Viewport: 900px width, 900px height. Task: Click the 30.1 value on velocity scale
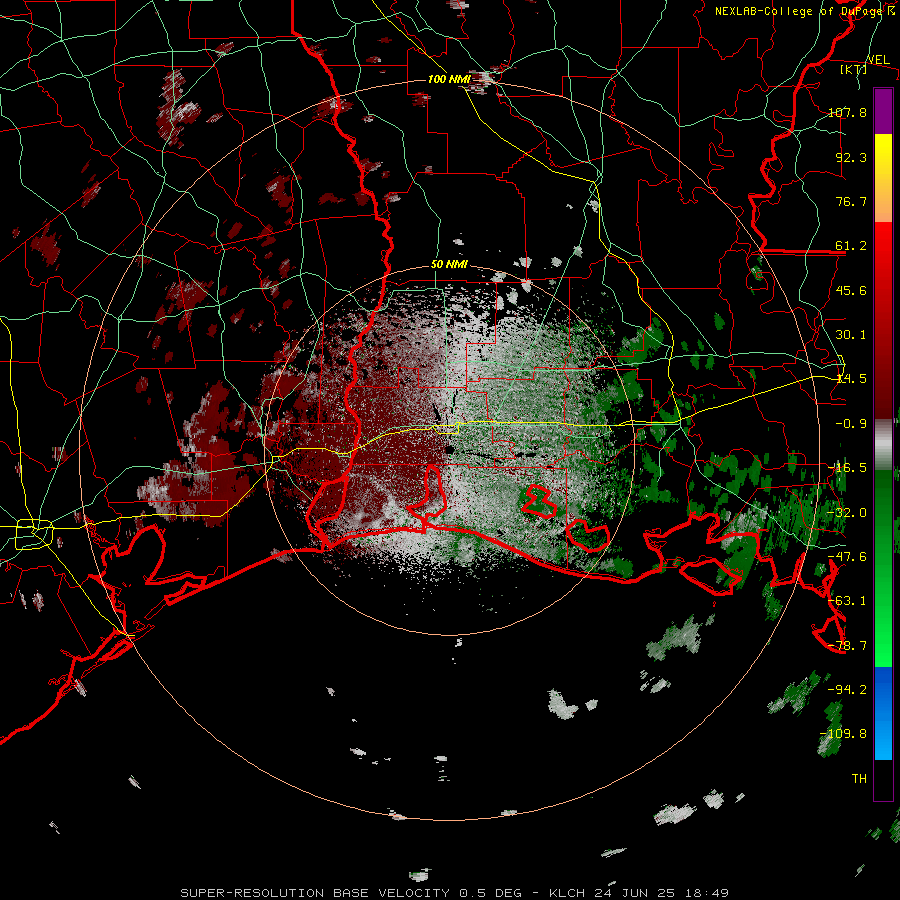pyautogui.click(x=851, y=335)
